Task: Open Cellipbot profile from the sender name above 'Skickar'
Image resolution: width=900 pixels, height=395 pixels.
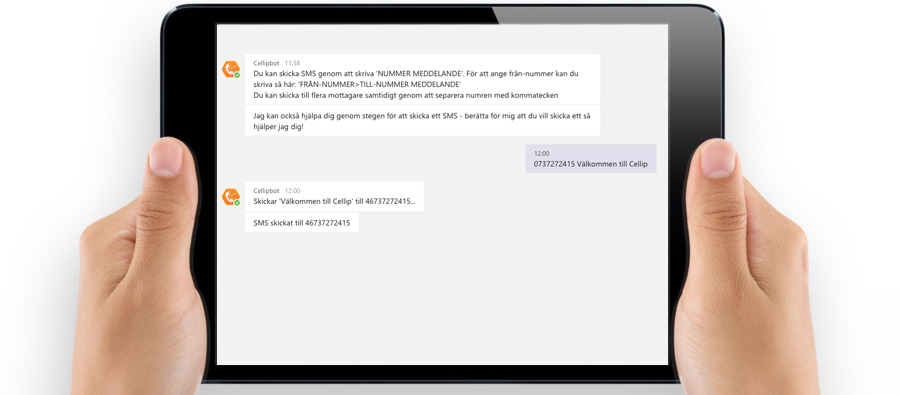Action: [x=266, y=191]
